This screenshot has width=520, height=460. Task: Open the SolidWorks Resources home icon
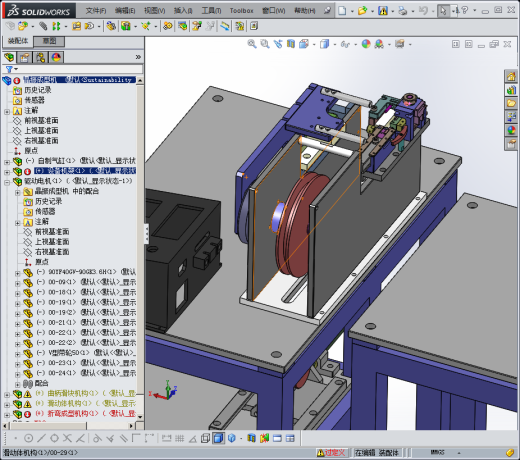click(x=511, y=76)
